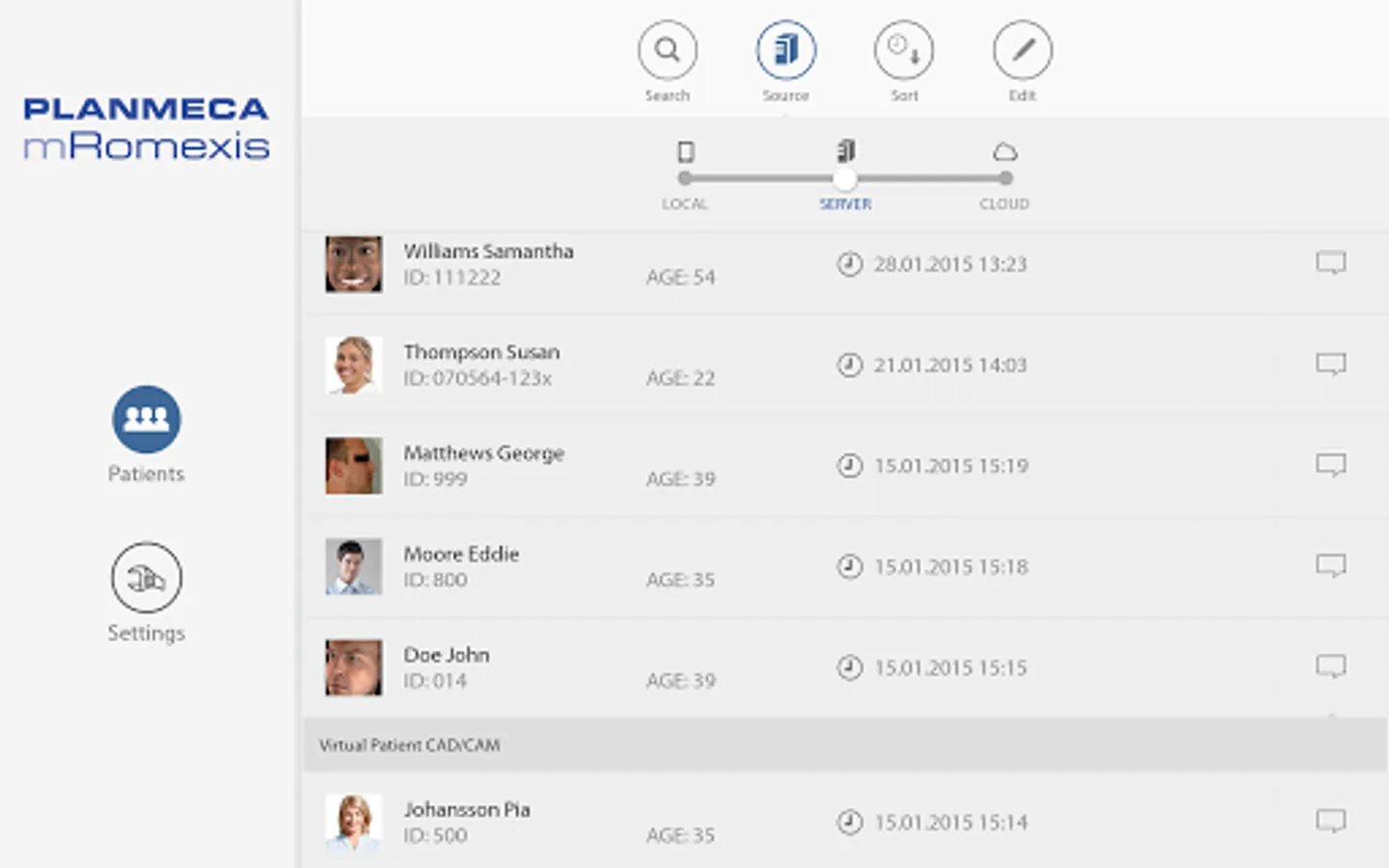Select the Cloud source icon
Screen dimensions: 1389x868
point(1005,152)
